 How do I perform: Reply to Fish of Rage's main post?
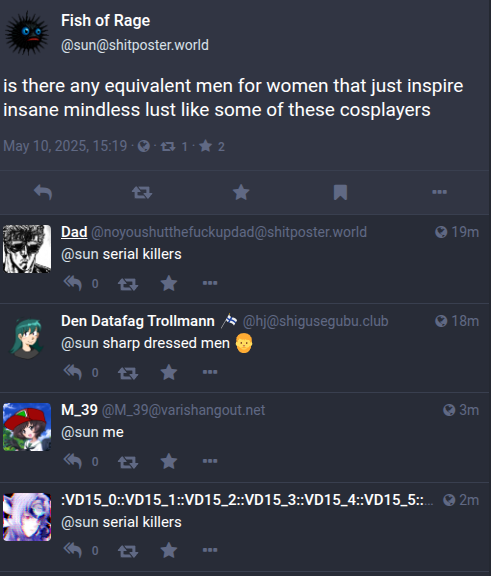click(43, 192)
